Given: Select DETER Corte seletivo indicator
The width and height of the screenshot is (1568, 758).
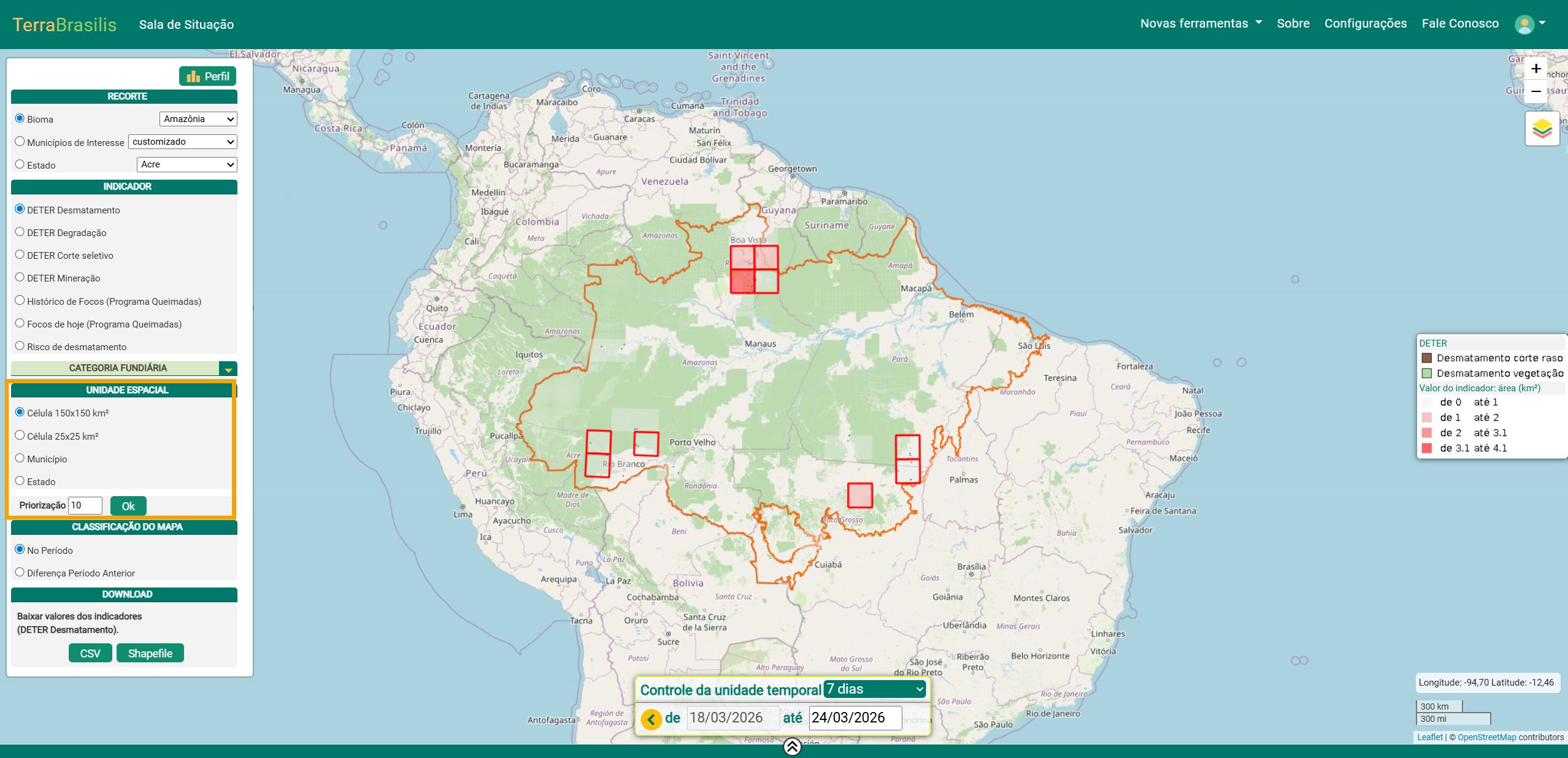Looking at the screenshot, I should pos(20,255).
